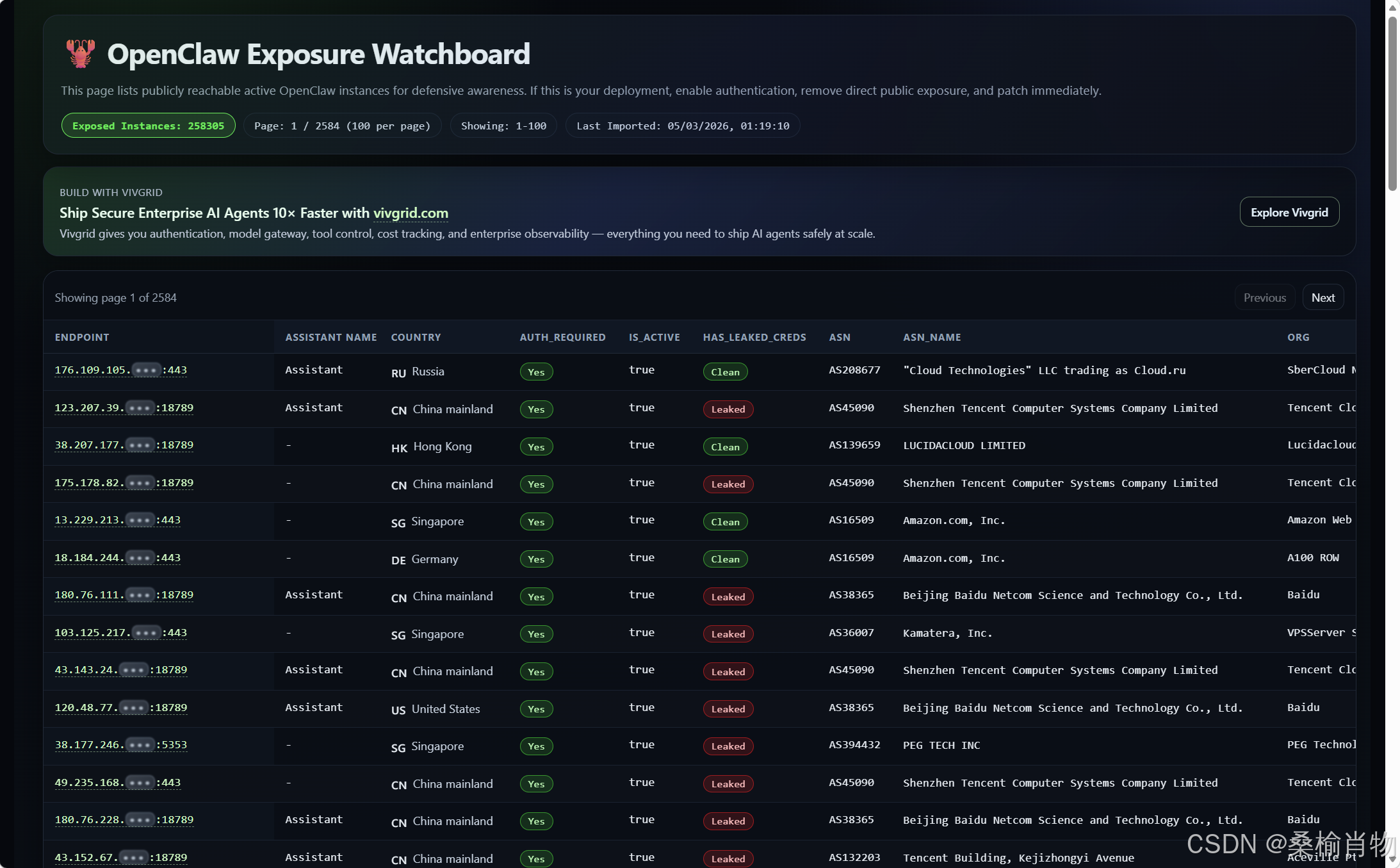Click the US country code for United States

pyautogui.click(x=398, y=710)
